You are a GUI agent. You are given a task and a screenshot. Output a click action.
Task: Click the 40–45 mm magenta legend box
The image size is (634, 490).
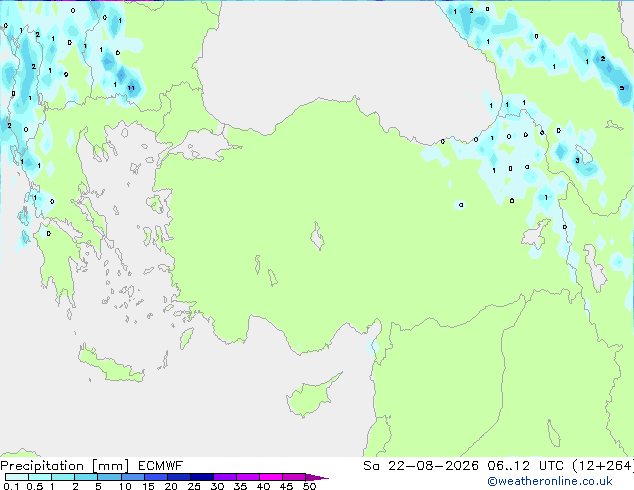point(271,477)
